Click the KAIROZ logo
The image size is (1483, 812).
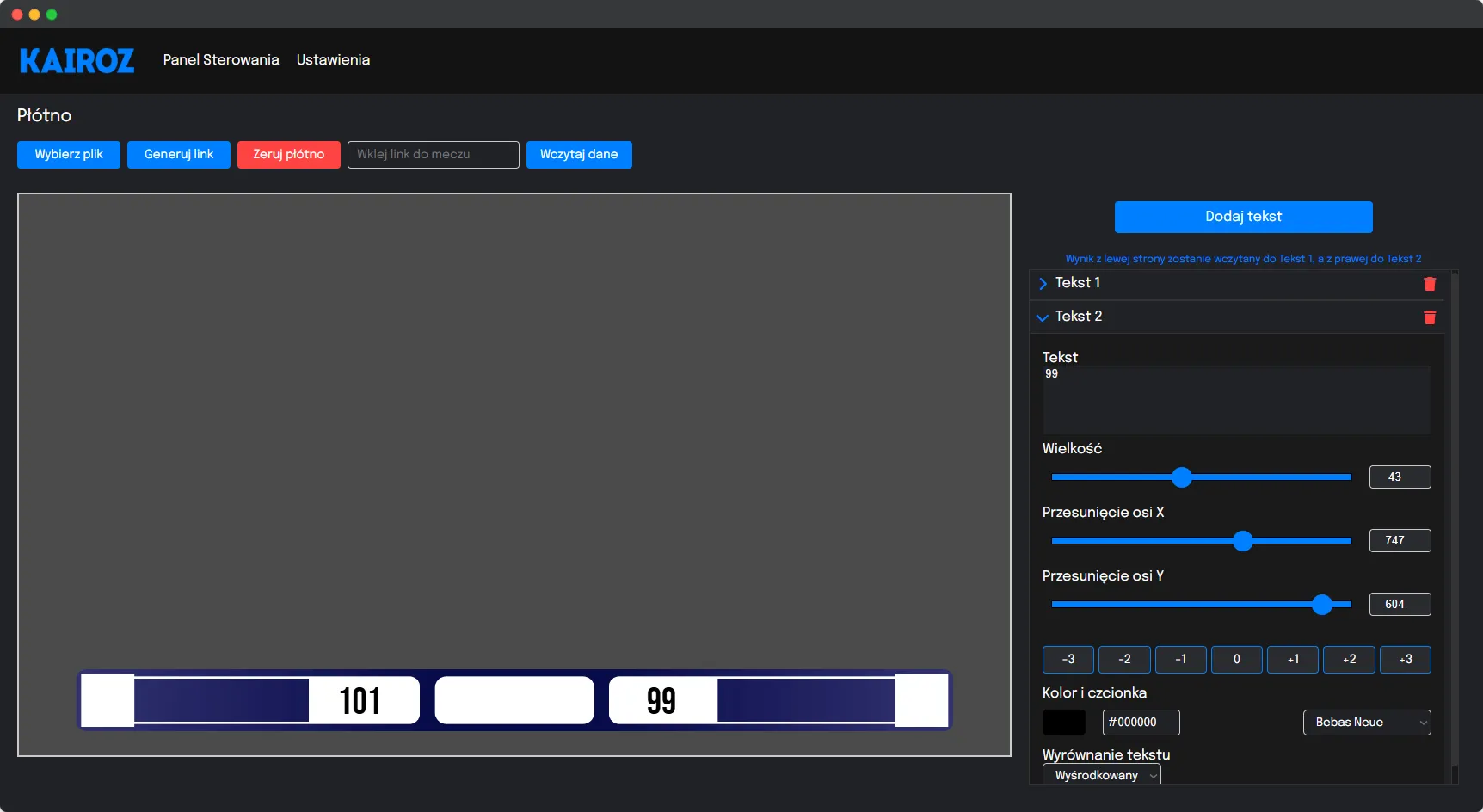[x=77, y=60]
